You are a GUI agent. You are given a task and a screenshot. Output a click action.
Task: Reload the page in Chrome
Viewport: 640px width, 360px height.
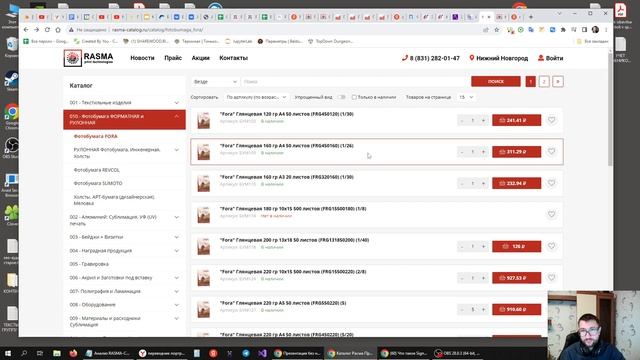click(x=47, y=30)
